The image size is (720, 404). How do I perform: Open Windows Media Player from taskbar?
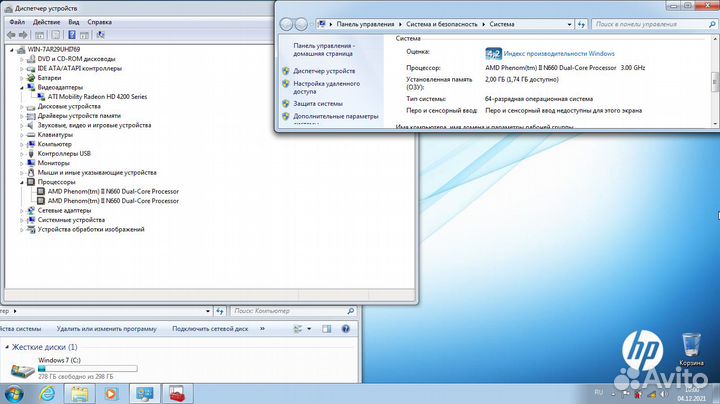tap(111, 394)
